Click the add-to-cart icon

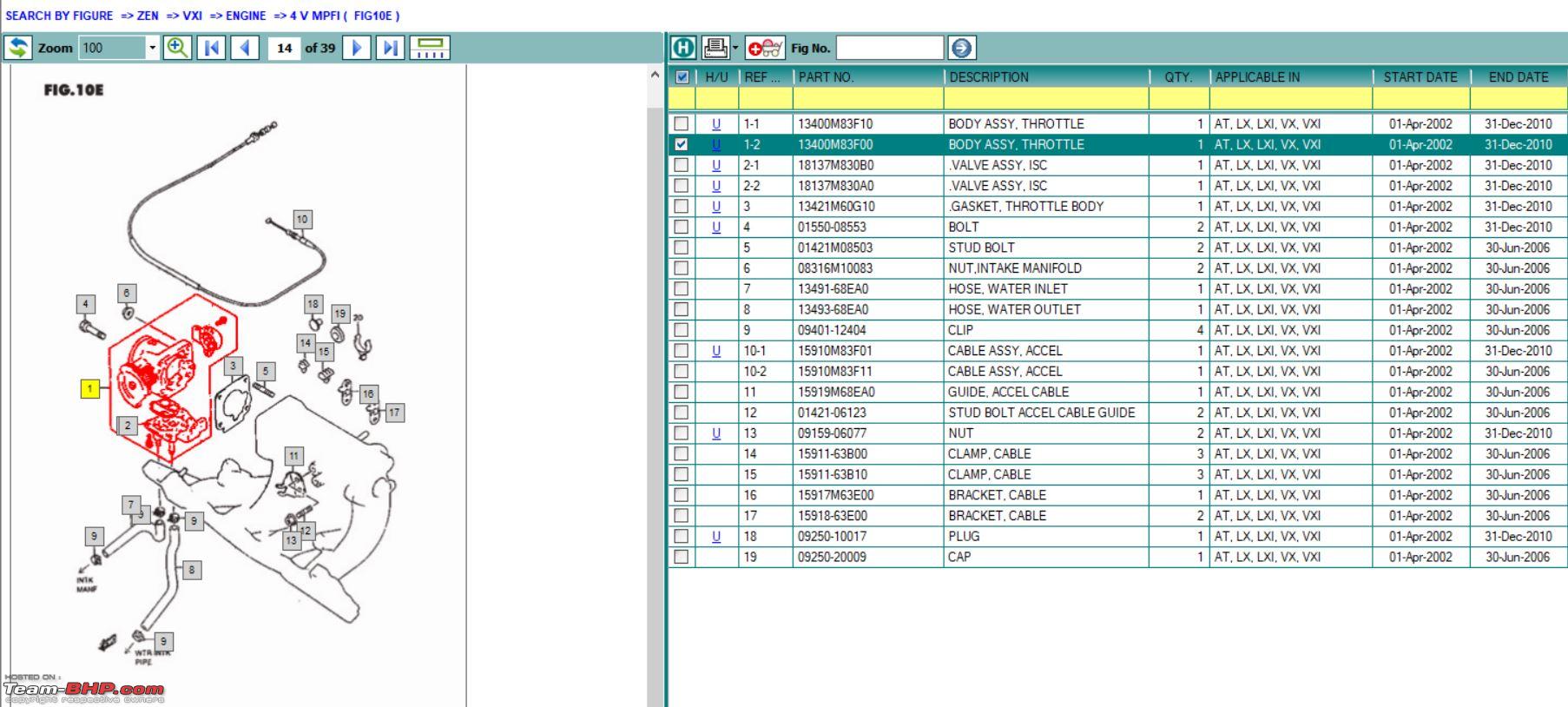tap(765, 48)
